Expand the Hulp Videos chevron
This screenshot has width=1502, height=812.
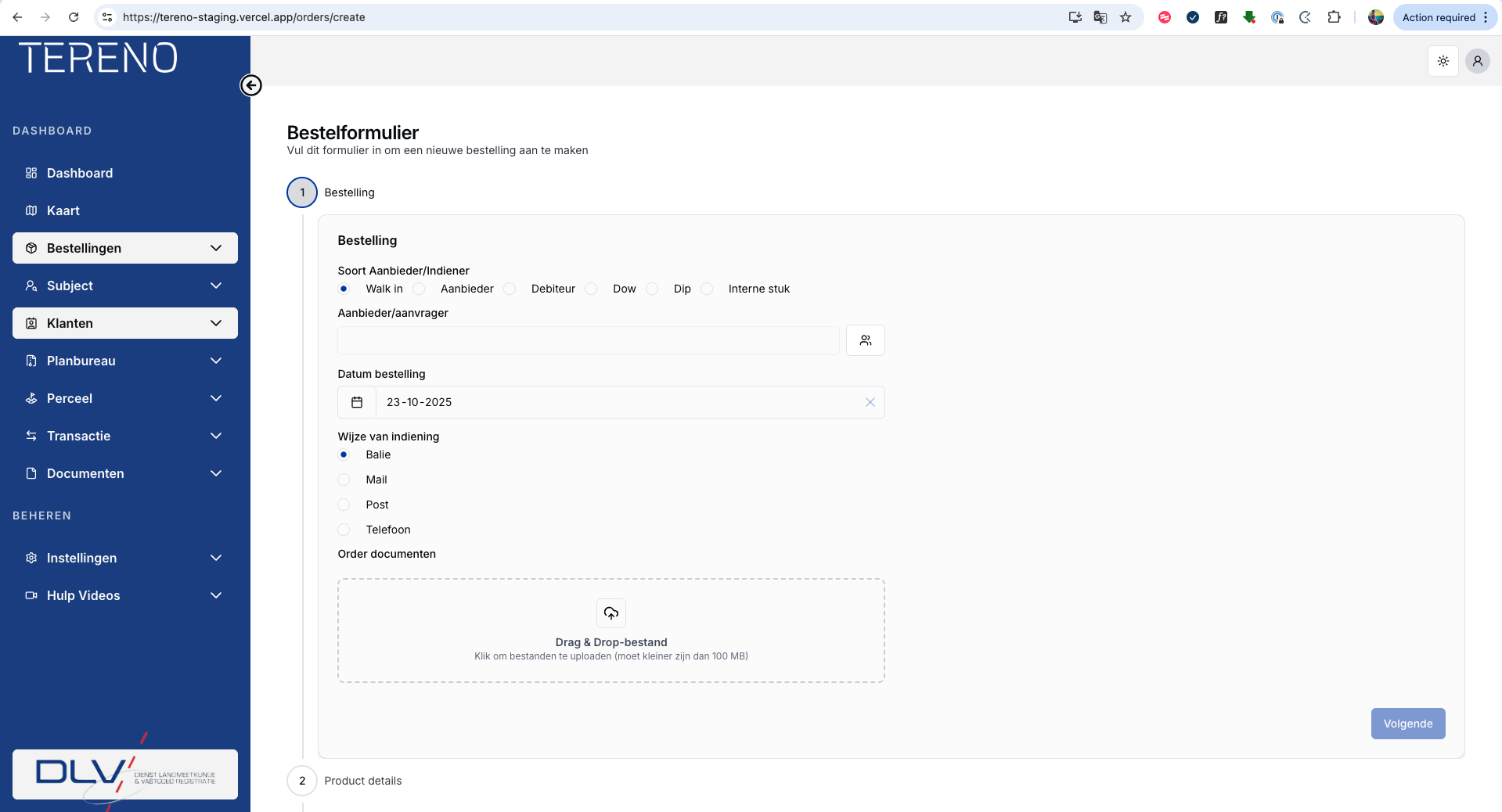coord(216,595)
